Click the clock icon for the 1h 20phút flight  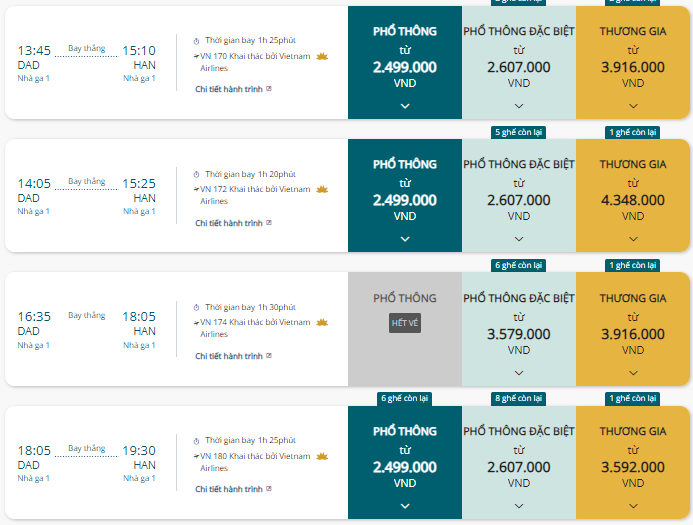tap(196, 175)
